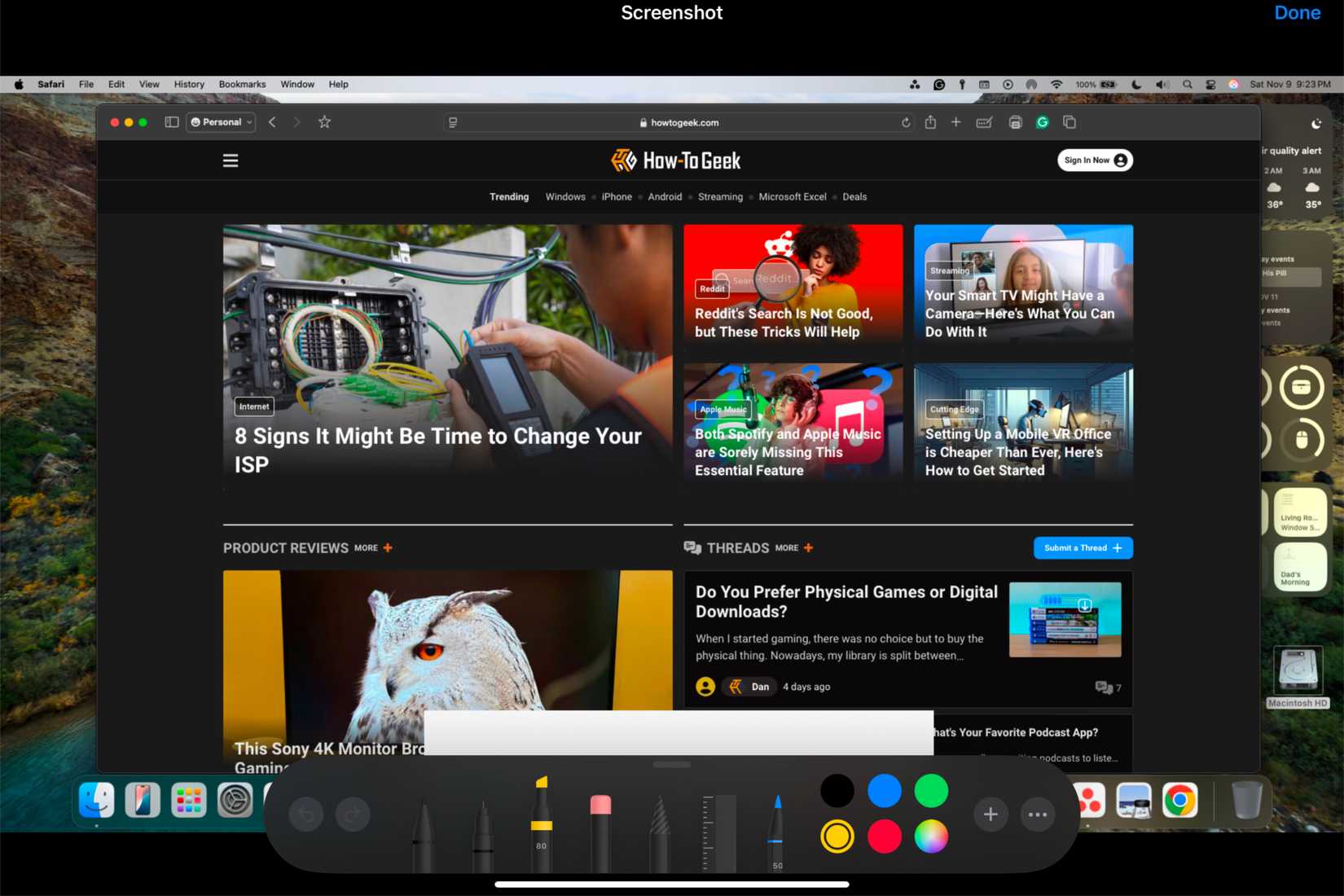Open the Safari sidebar toggle icon
Screen dimensions: 1344x896
171,122
